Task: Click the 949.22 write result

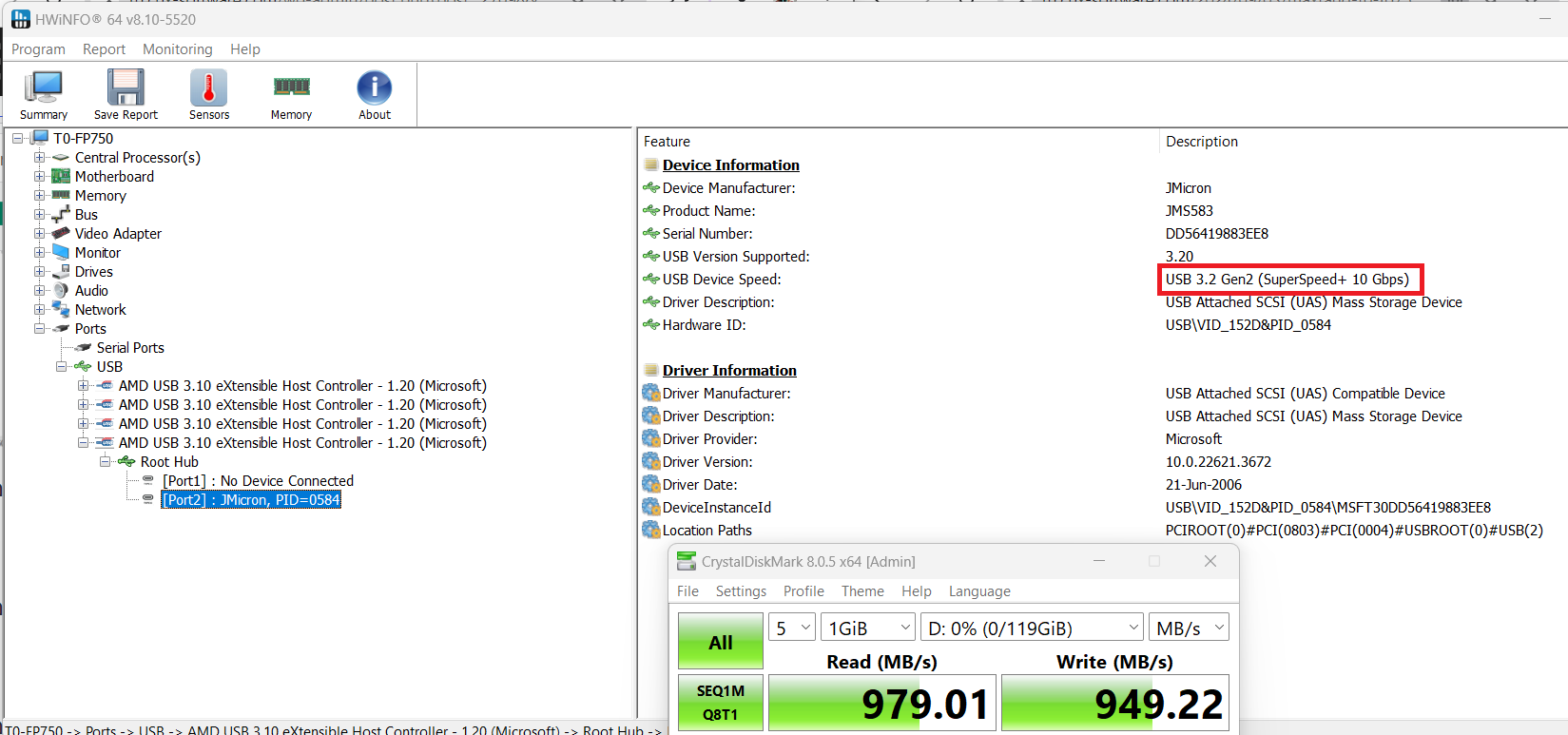Action: coord(1114,703)
